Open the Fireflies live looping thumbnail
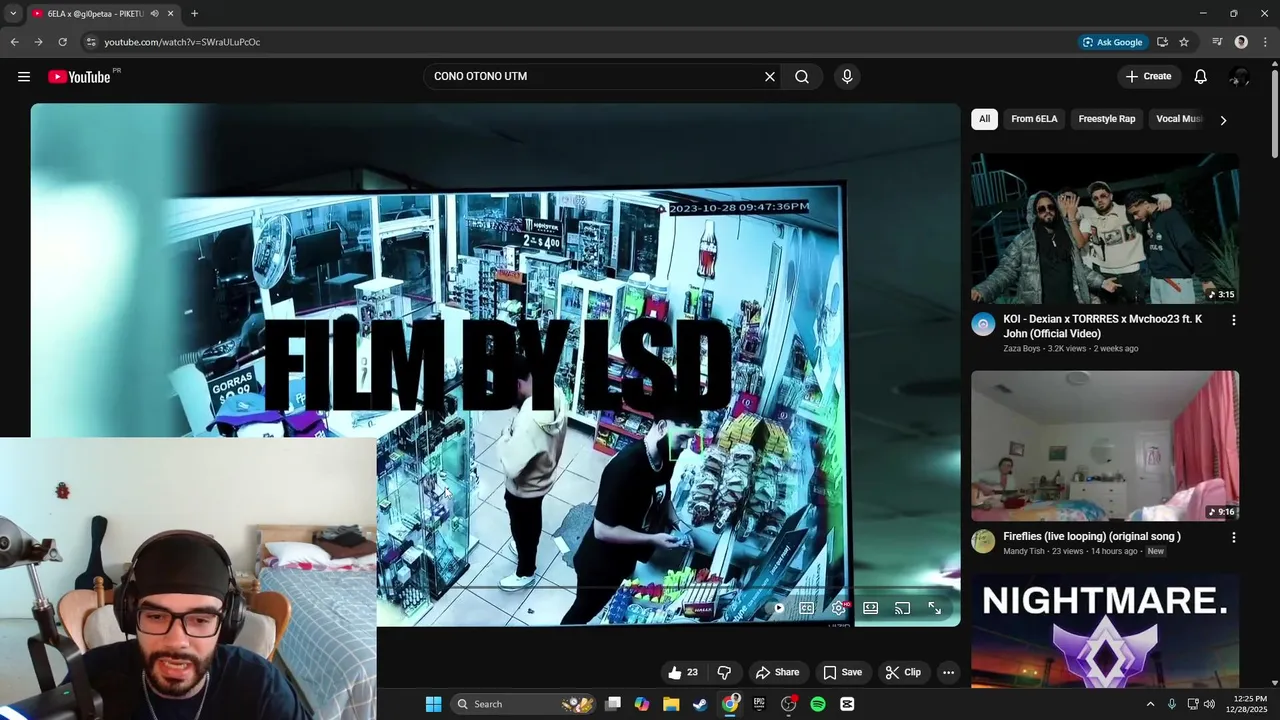This screenshot has height=720, width=1280. click(1105, 446)
